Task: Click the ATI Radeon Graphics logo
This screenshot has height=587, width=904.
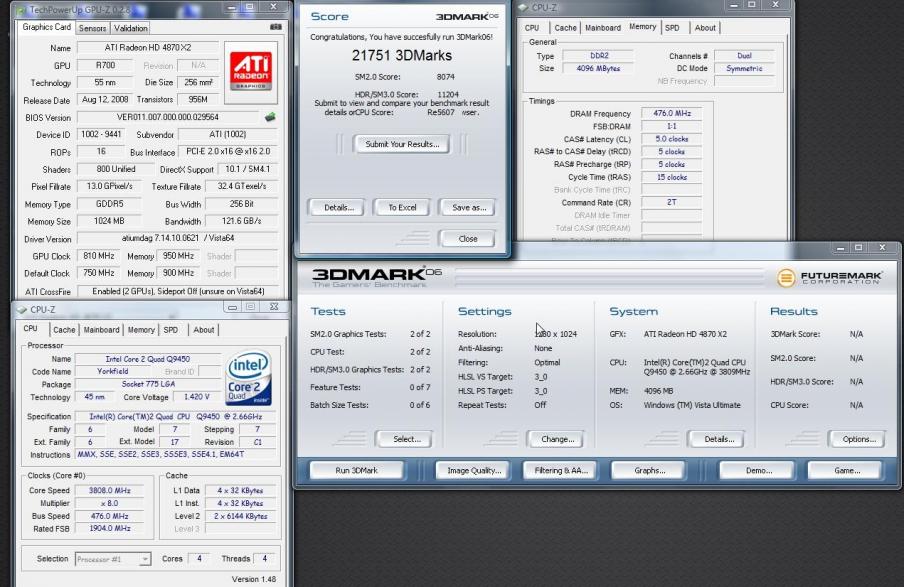Action: (251, 72)
